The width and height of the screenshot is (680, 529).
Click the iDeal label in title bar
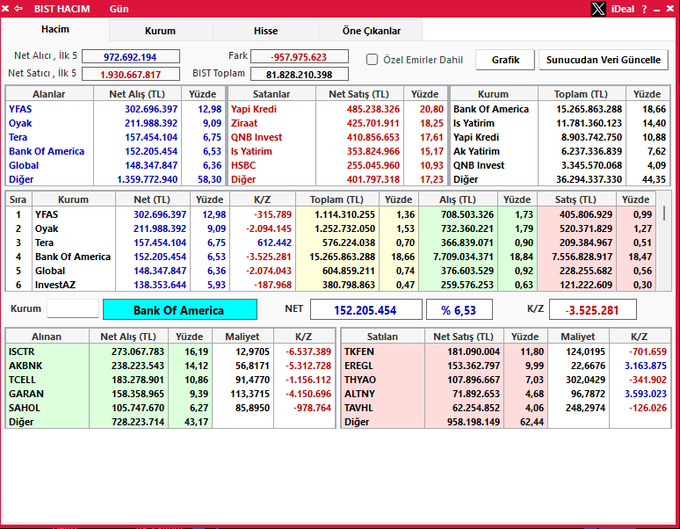pyautogui.click(x=622, y=9)
